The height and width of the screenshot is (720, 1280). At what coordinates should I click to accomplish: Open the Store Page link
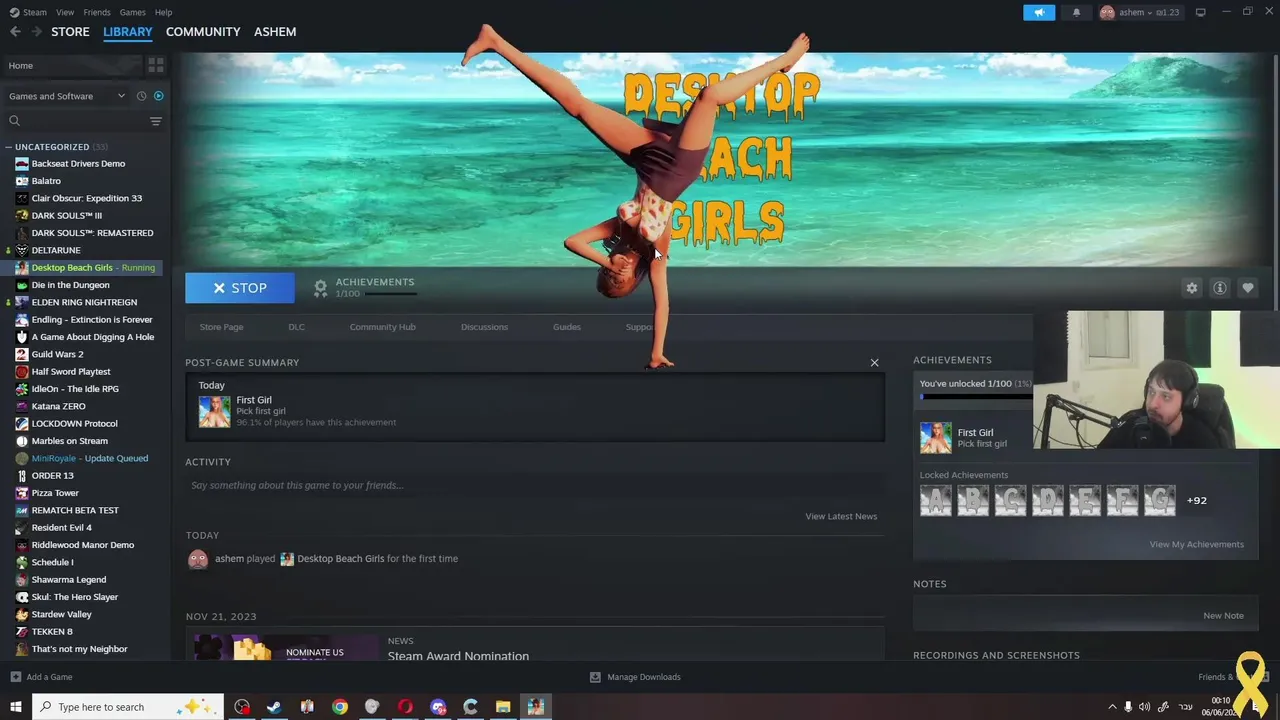point(221,327)
